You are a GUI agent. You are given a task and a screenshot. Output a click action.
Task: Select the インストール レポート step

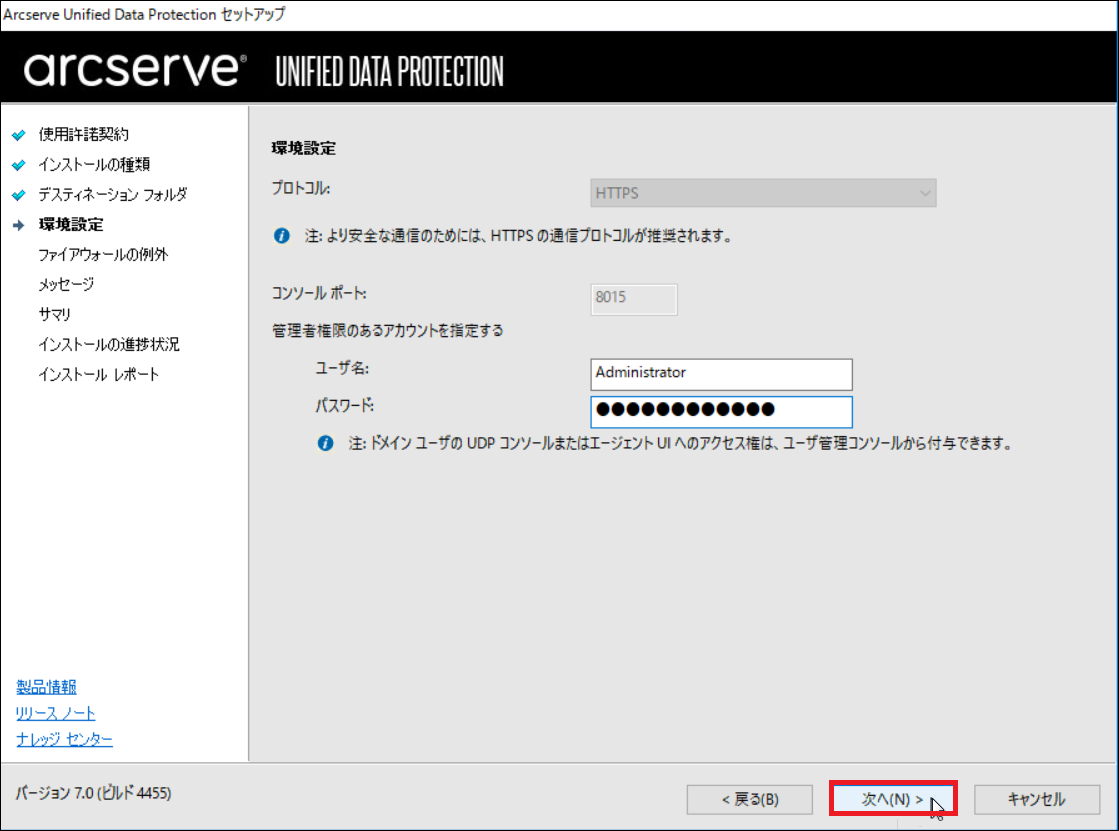[x=98, y=374]
